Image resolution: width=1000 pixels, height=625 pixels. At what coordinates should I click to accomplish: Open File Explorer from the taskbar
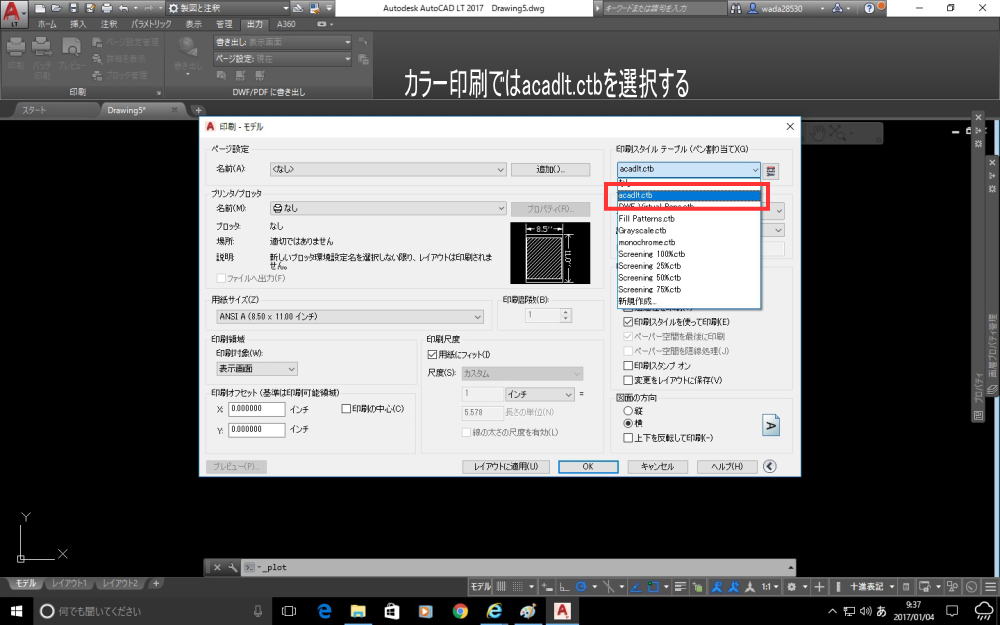click(x=358, y=611)
